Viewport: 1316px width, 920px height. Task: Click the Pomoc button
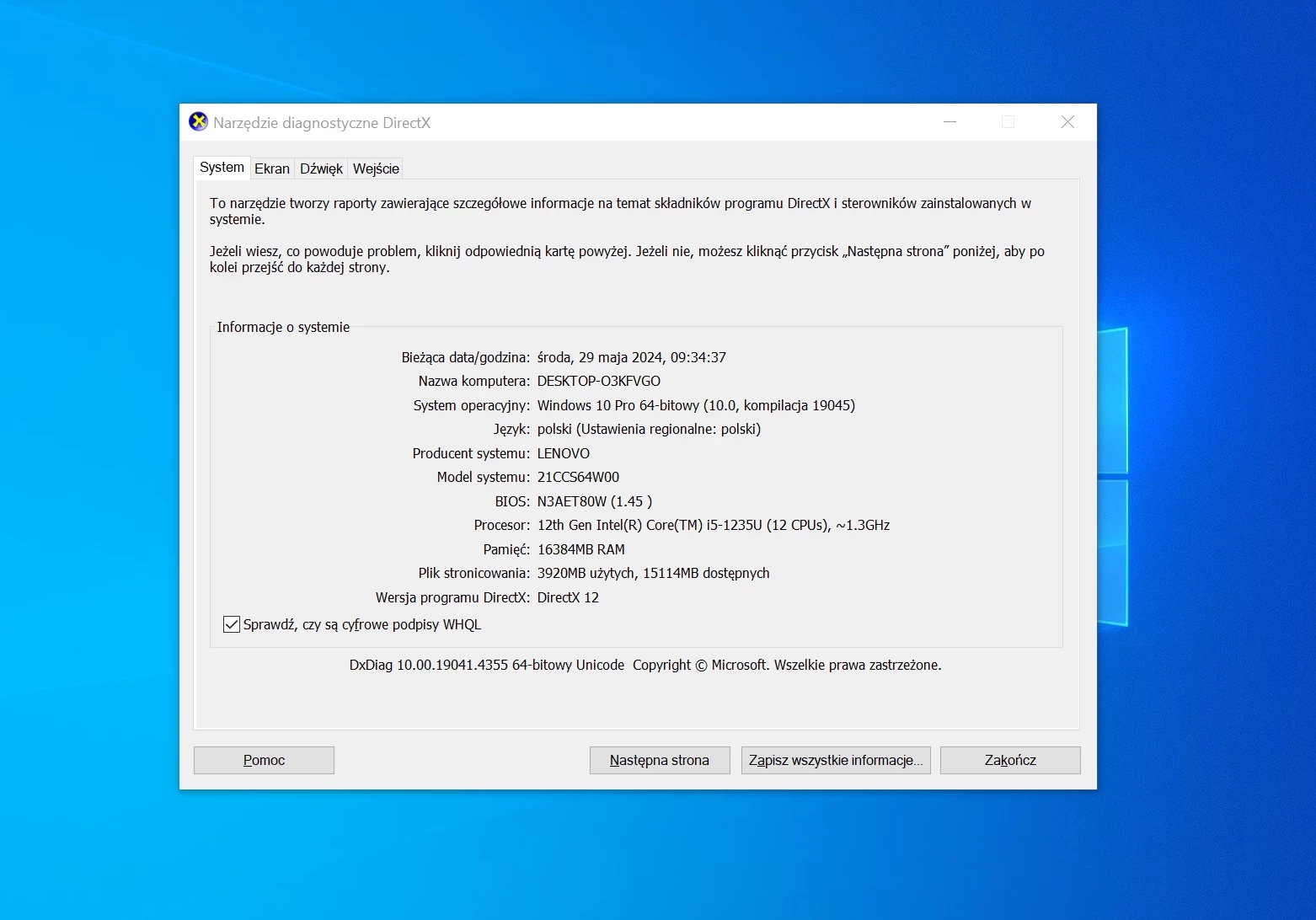click(x=264, y=760)
